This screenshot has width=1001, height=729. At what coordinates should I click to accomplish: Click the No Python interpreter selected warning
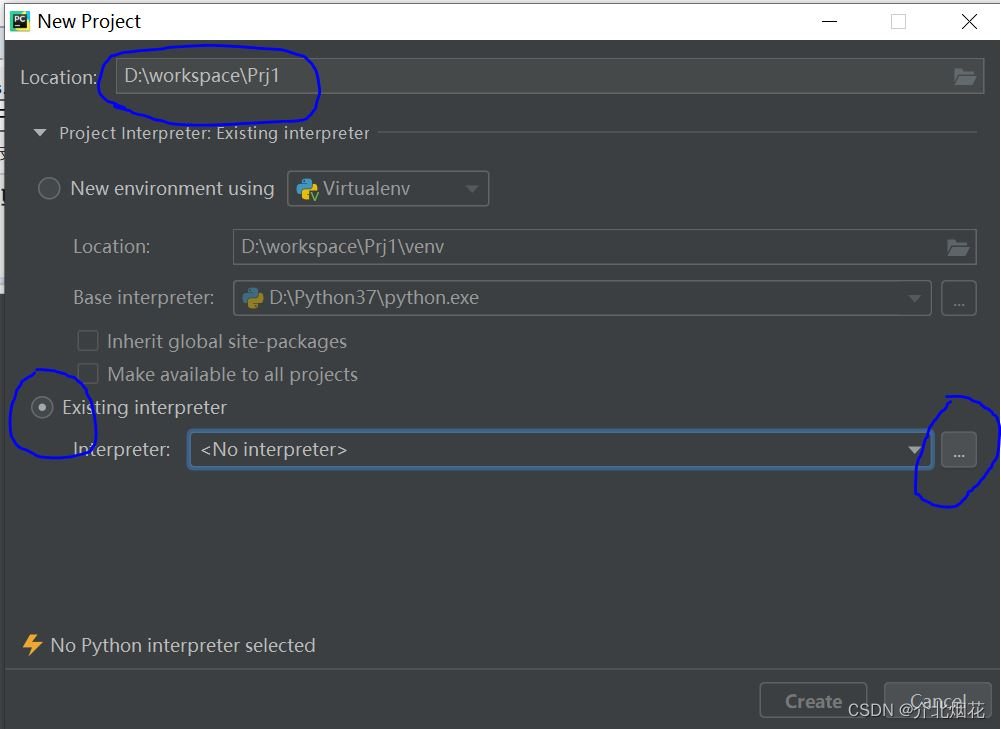pyautogui.click(x=183, y=645)
